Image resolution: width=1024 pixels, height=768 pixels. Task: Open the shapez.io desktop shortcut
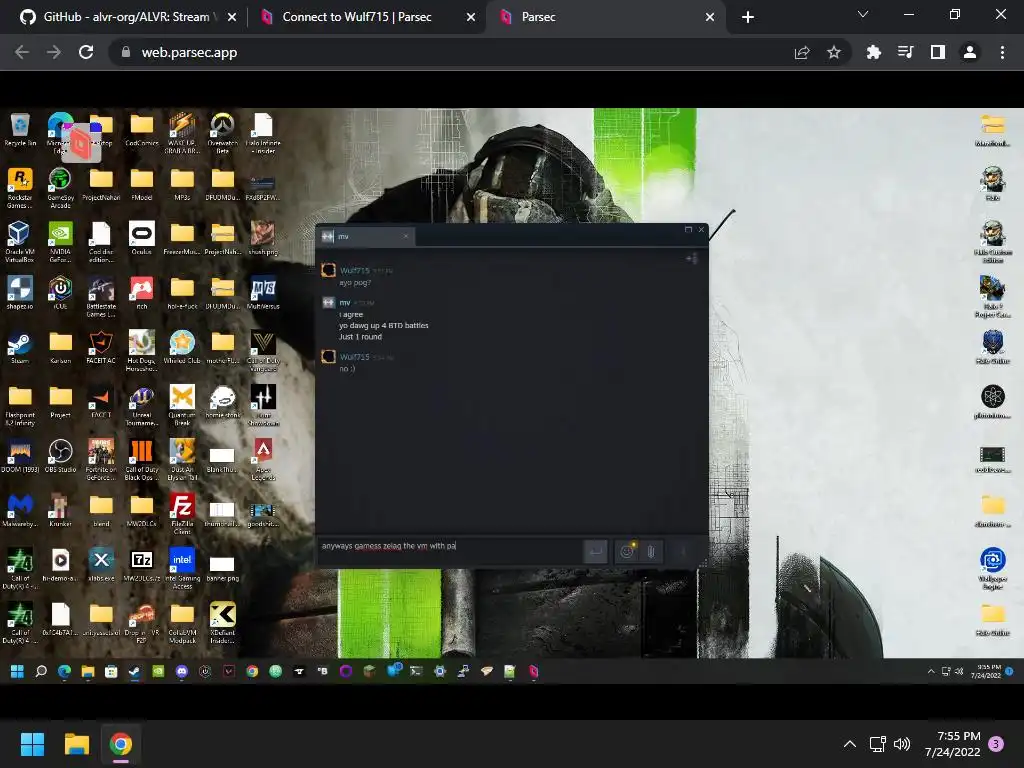[20, 293]
